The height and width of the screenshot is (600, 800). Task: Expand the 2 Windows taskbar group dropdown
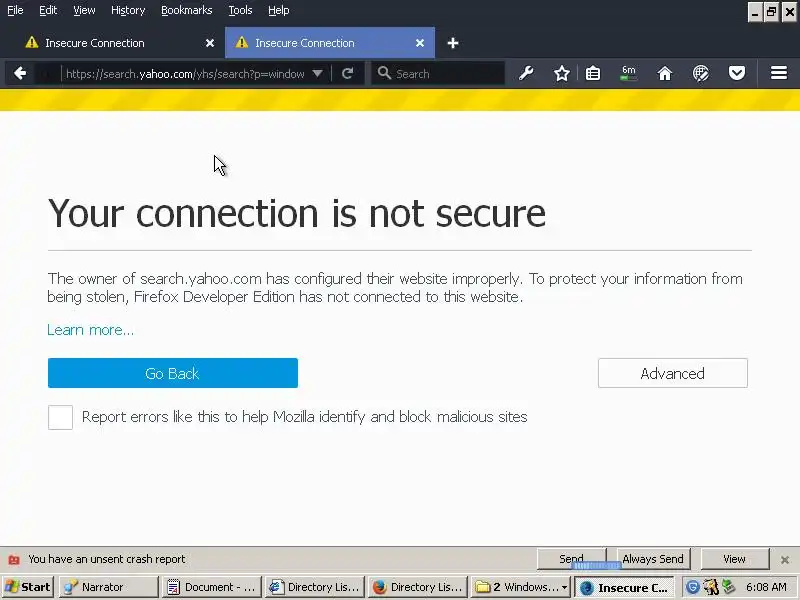(x=564, y=587)
